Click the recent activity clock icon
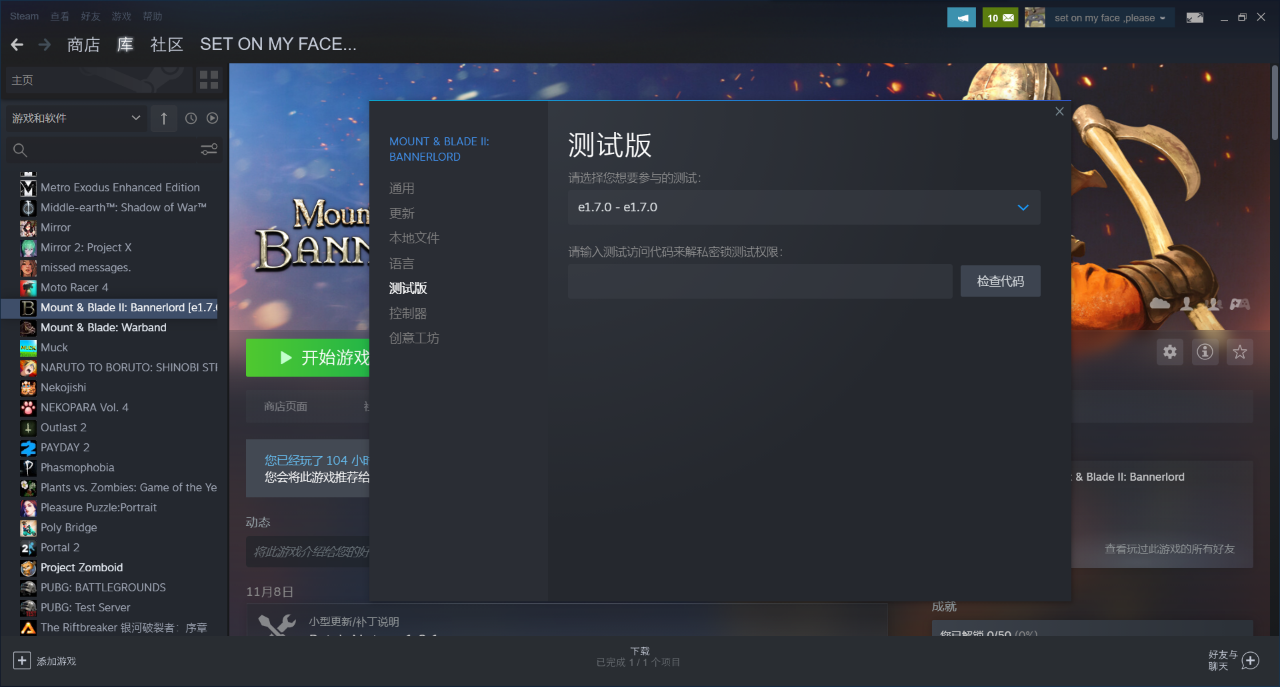The image size is (1280, 687). tap(191, 118)
